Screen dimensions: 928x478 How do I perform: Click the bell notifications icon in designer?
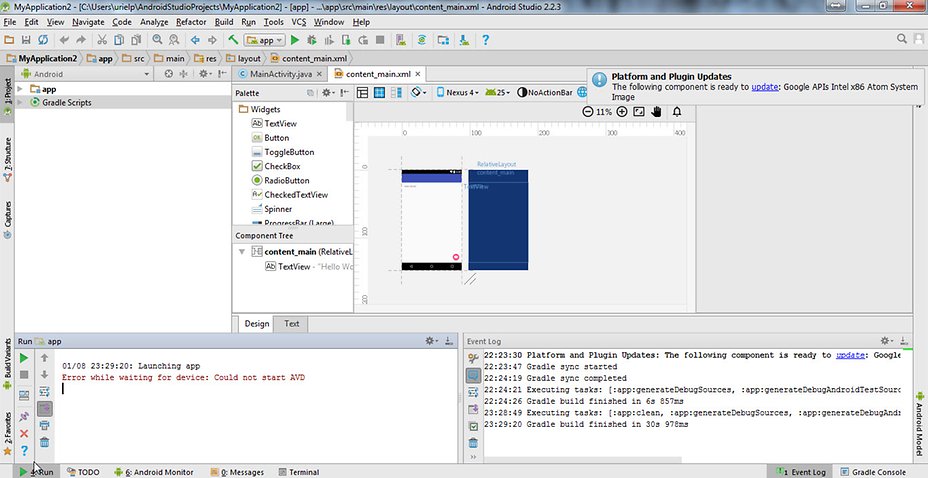point(676,111)
